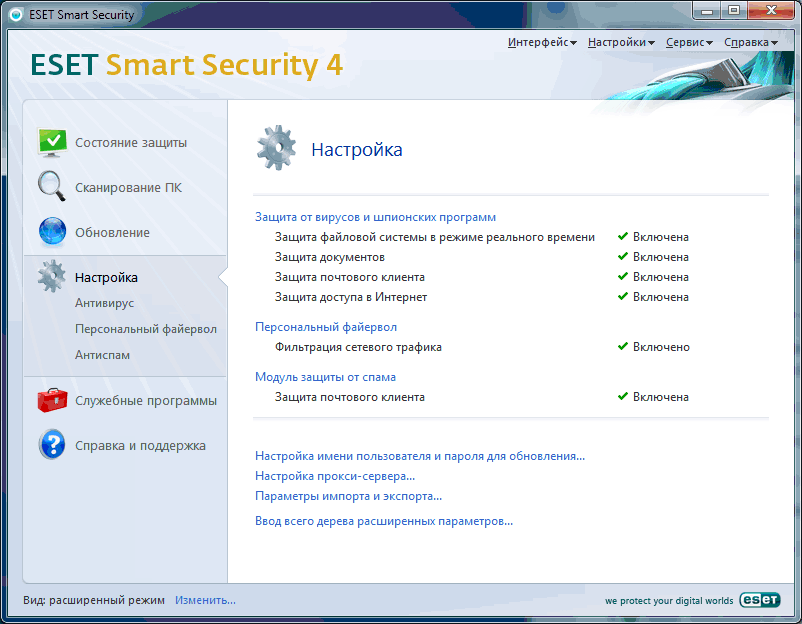Open Персональный файервол sidebar sub-item

(x=145, y=328)
